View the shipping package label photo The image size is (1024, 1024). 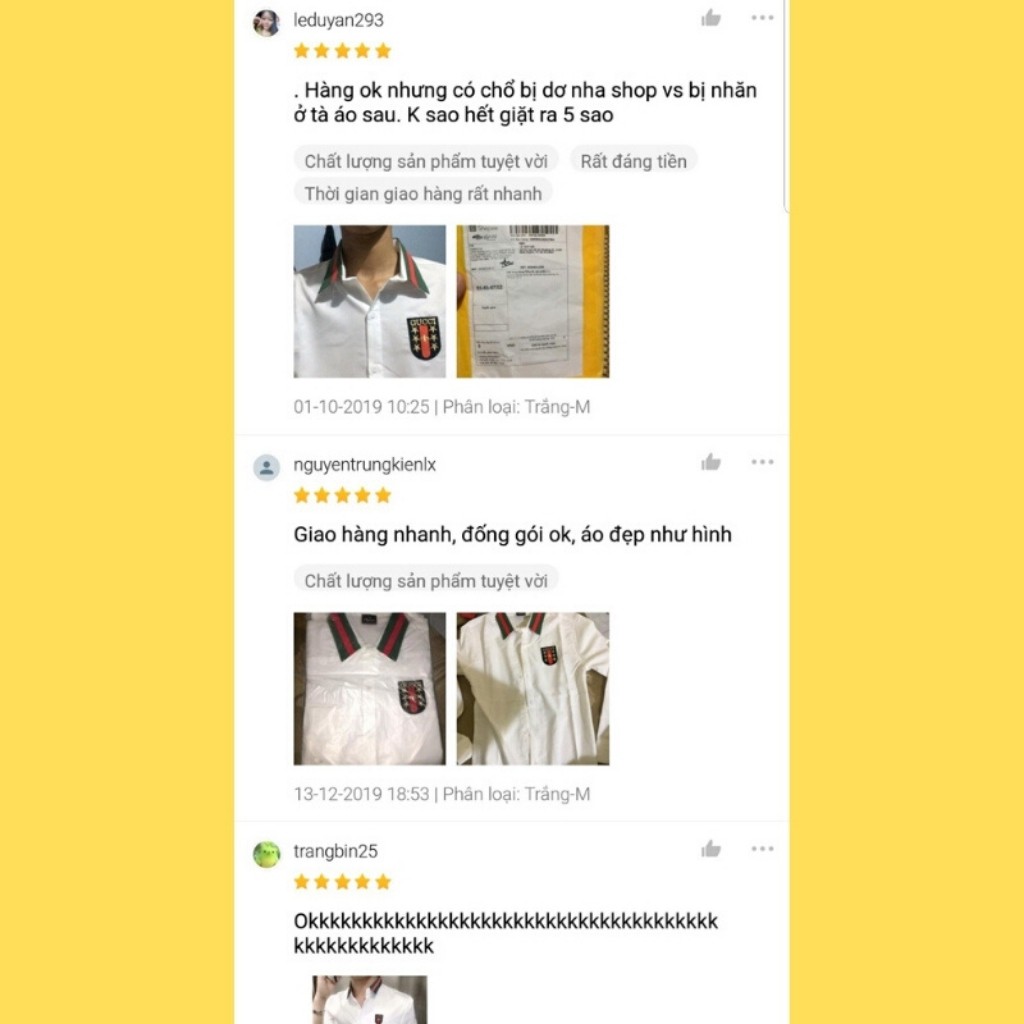[x=533, y=301]
